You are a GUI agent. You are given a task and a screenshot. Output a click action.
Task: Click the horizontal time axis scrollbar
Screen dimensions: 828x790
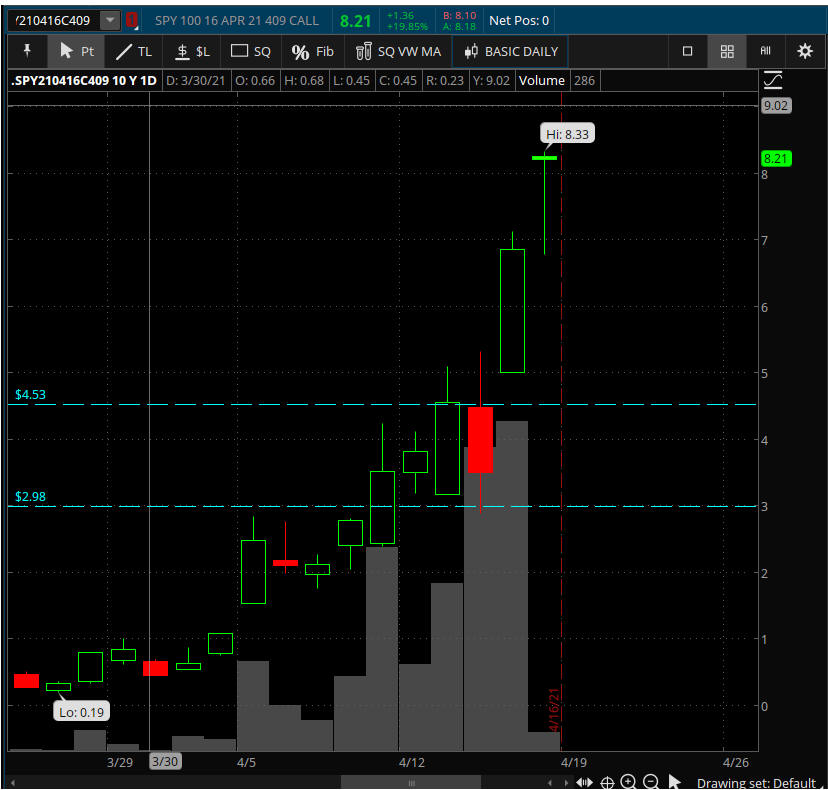pos(371,782)
